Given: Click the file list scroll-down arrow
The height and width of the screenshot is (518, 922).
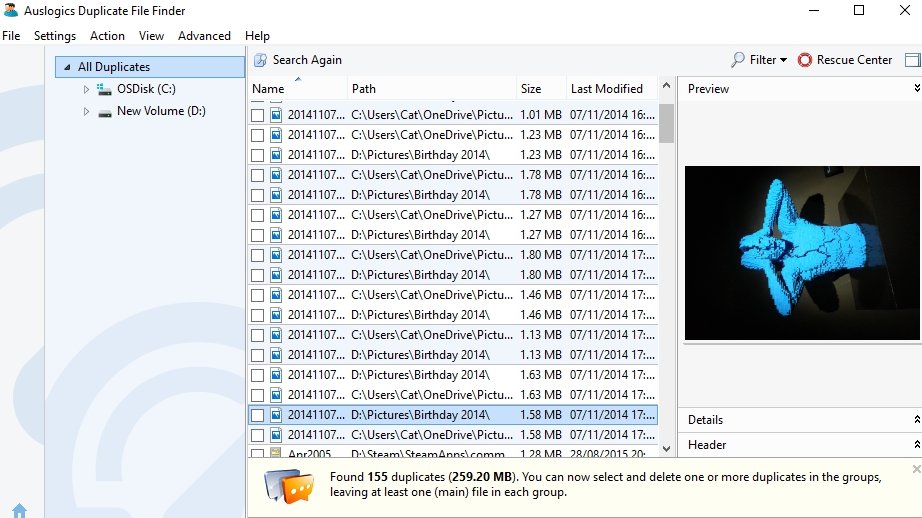Looking at the screenshot, I should [666, 449].
